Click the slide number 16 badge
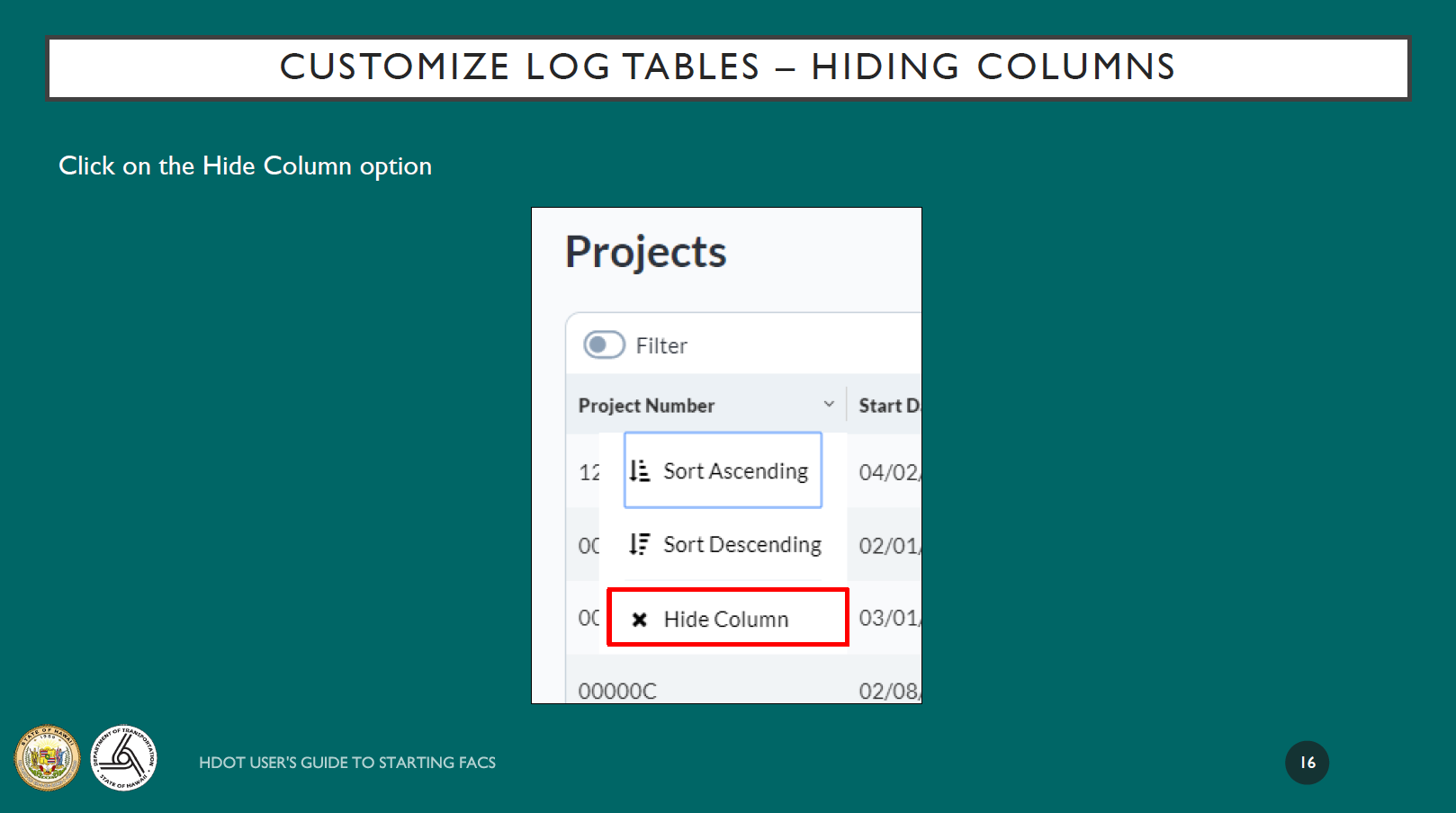1456x813 pixels. click(x=1307, y=763)
